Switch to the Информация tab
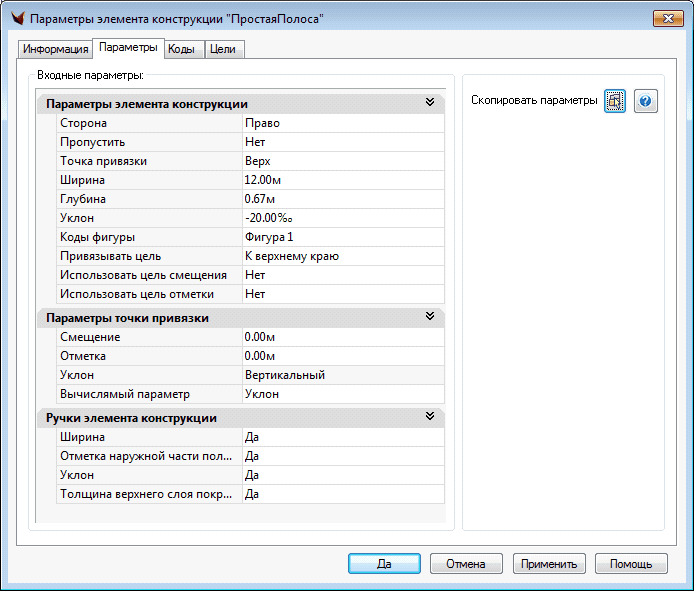 click(55, 49)
